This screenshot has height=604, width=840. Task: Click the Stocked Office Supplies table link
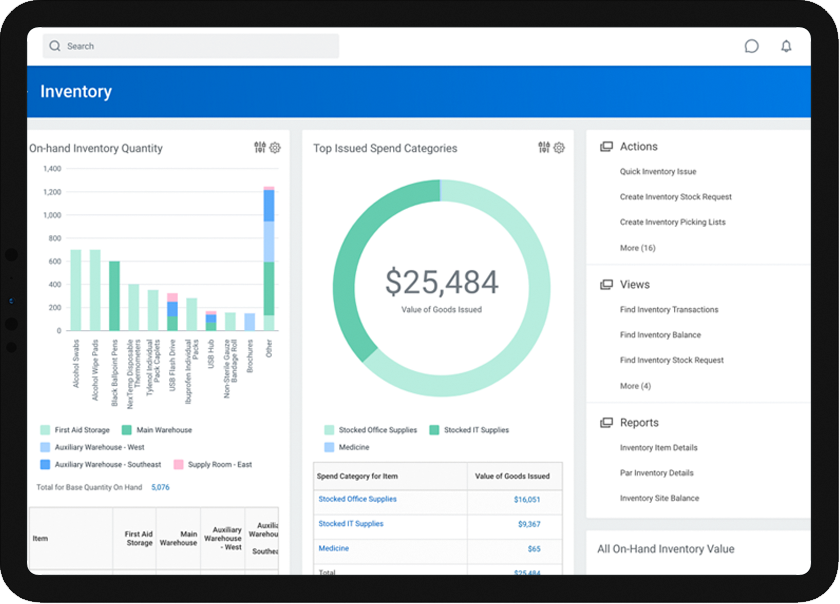(357, 499)
